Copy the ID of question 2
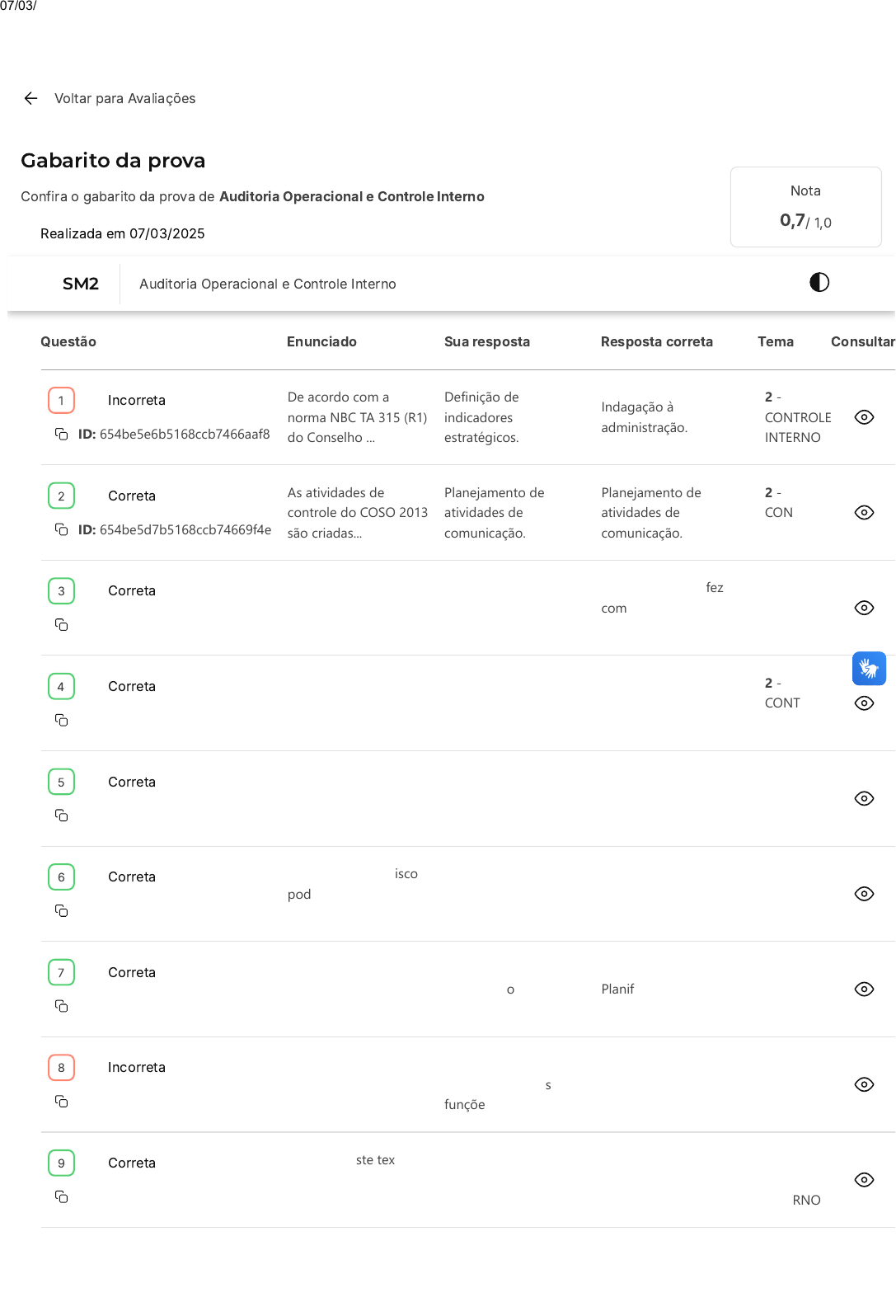 point(61,529)
